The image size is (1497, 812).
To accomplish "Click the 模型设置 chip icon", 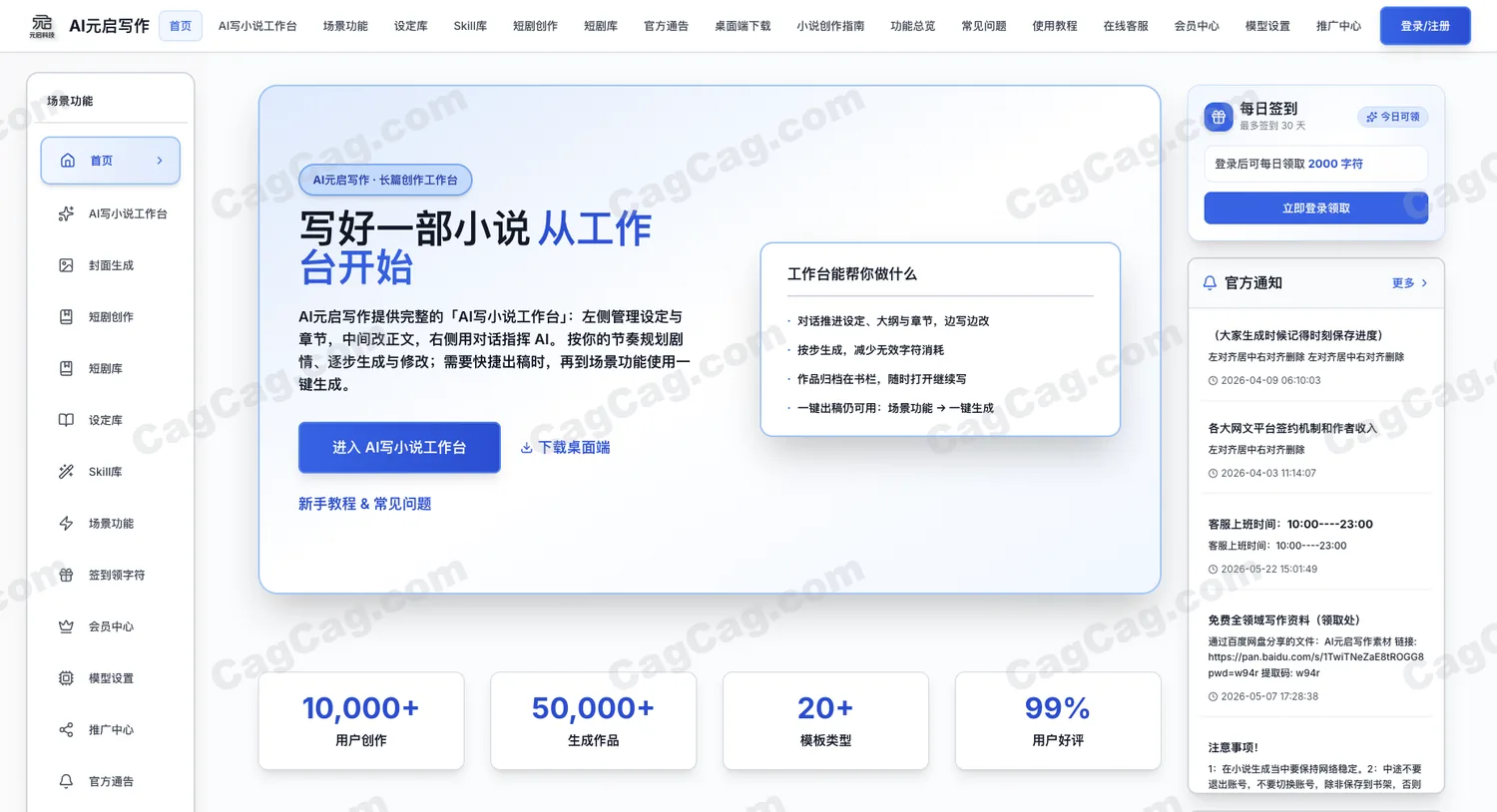I will (66, 678).
